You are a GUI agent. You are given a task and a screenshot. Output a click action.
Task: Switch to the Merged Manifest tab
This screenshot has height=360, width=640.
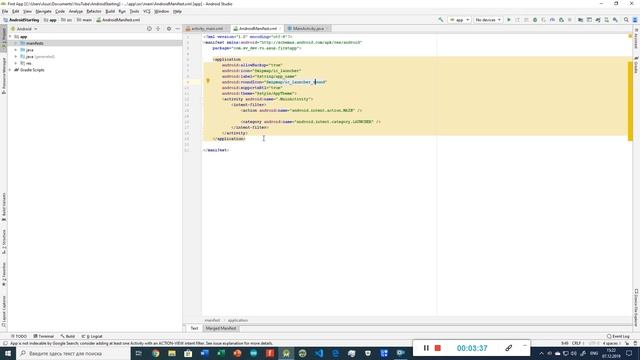click(221, 328)
